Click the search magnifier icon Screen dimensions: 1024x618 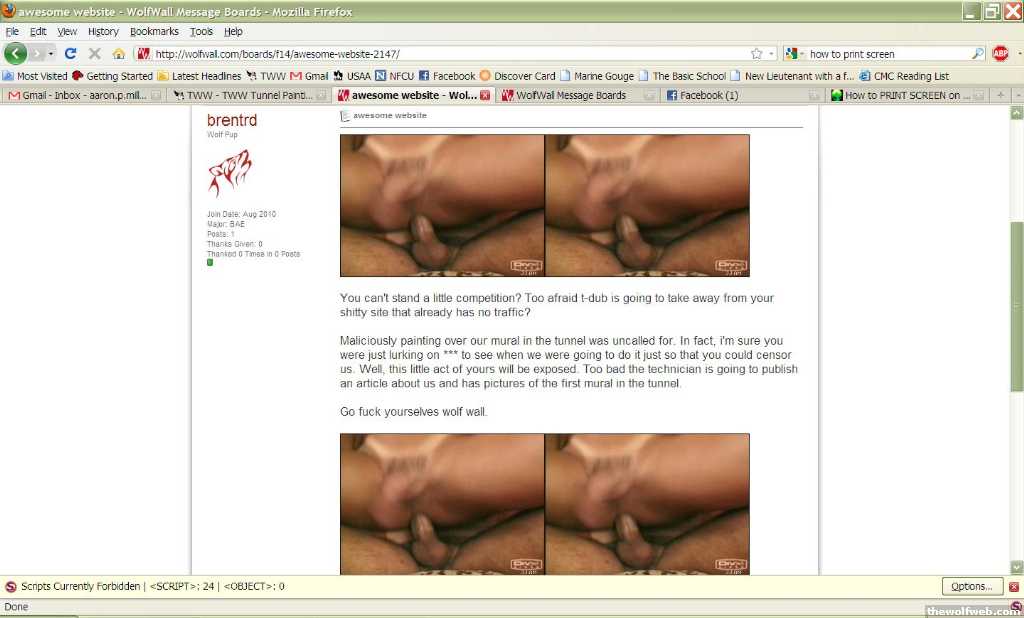977,54
